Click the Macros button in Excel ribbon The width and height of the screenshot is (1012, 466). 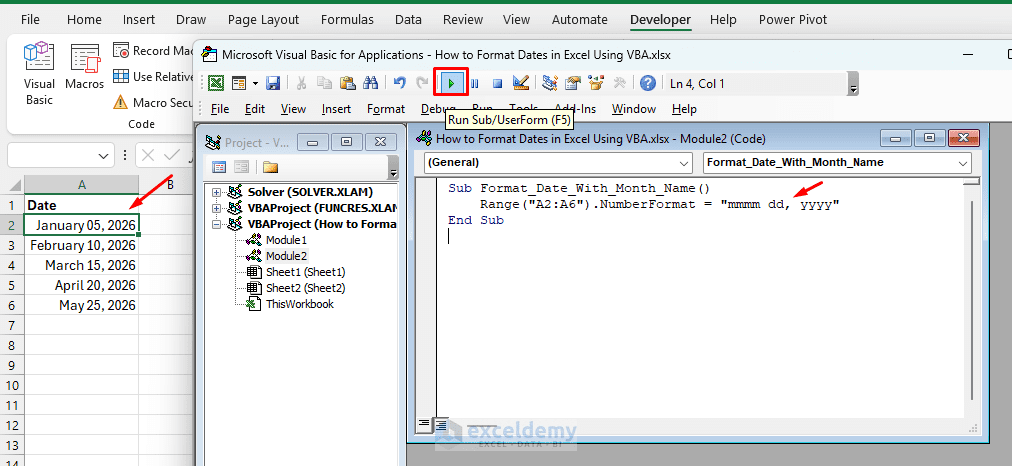tap(85, 67)
